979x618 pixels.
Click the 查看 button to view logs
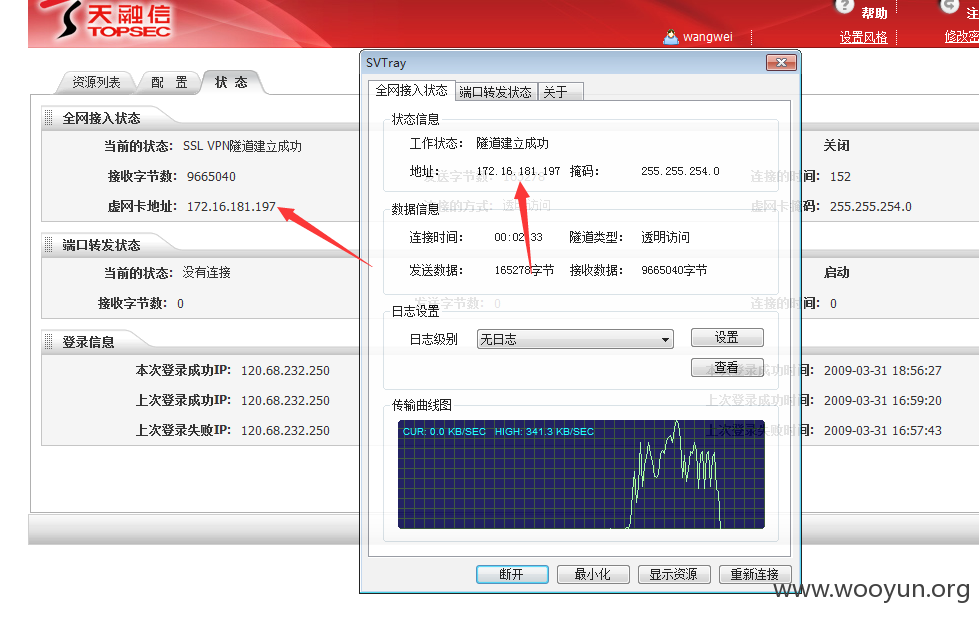(727, 368)
